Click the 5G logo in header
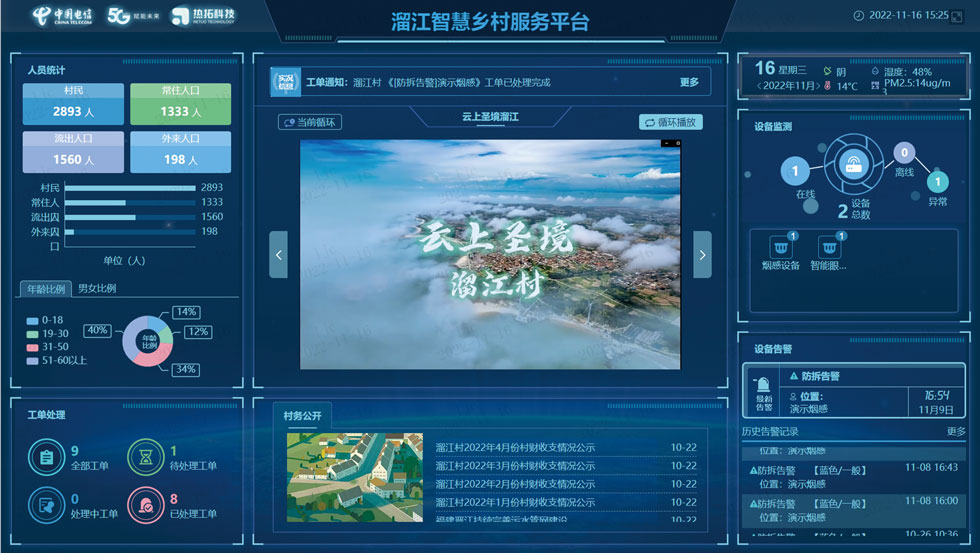This screenshot has width=980, height=553. click(133, 16)
